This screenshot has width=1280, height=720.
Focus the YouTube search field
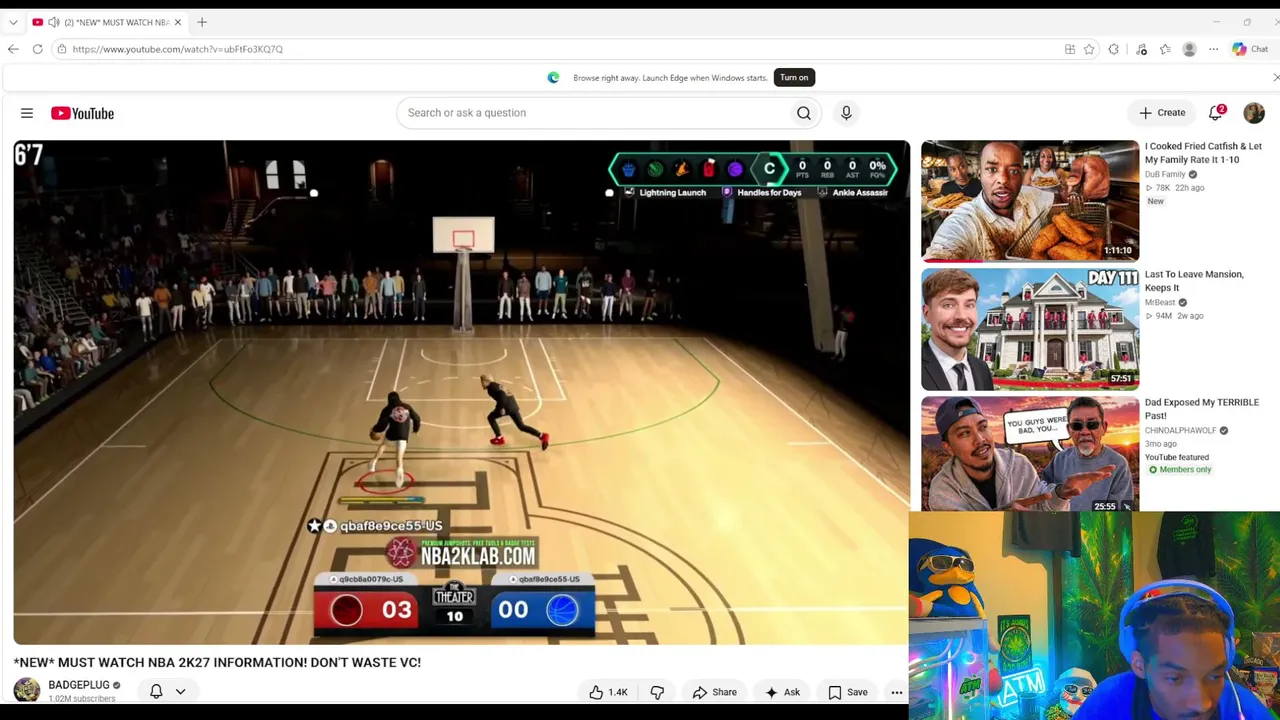(593, 113)
